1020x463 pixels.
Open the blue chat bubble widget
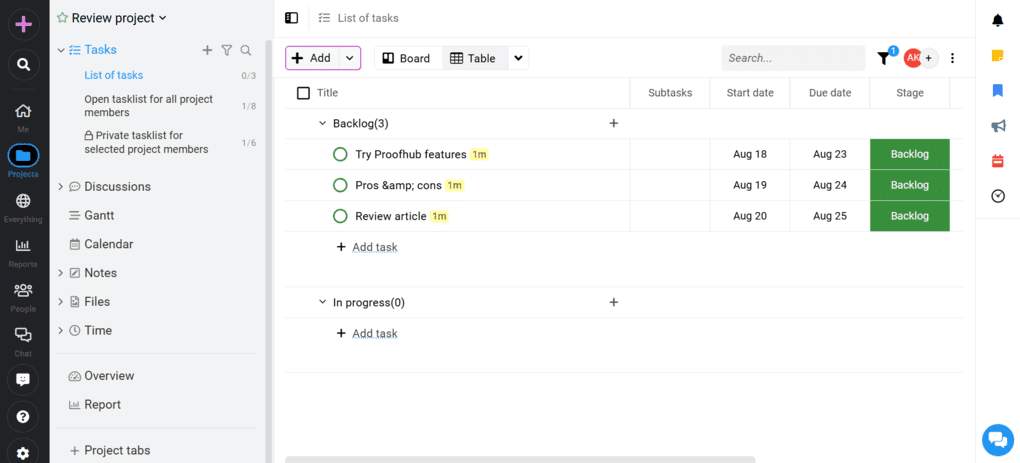pyautogui.click(x=998, y=440)
